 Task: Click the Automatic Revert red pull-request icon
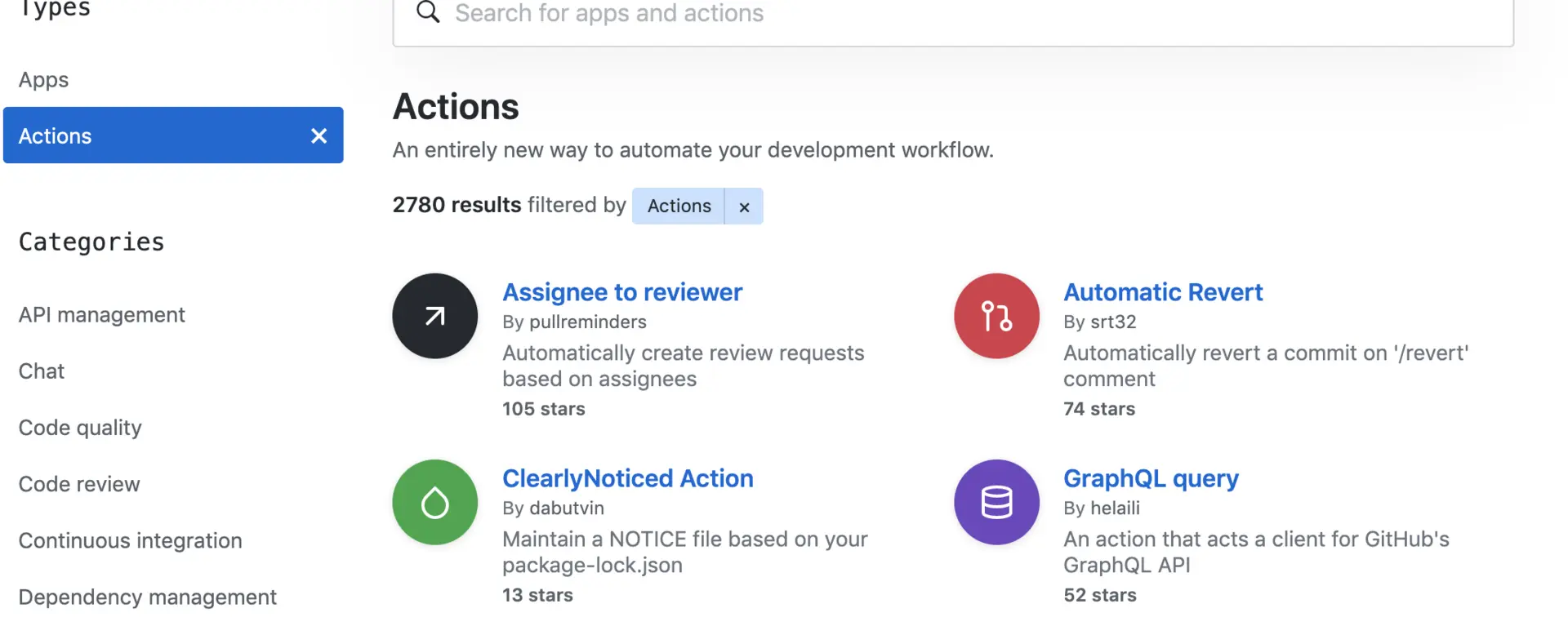[996, 316]
